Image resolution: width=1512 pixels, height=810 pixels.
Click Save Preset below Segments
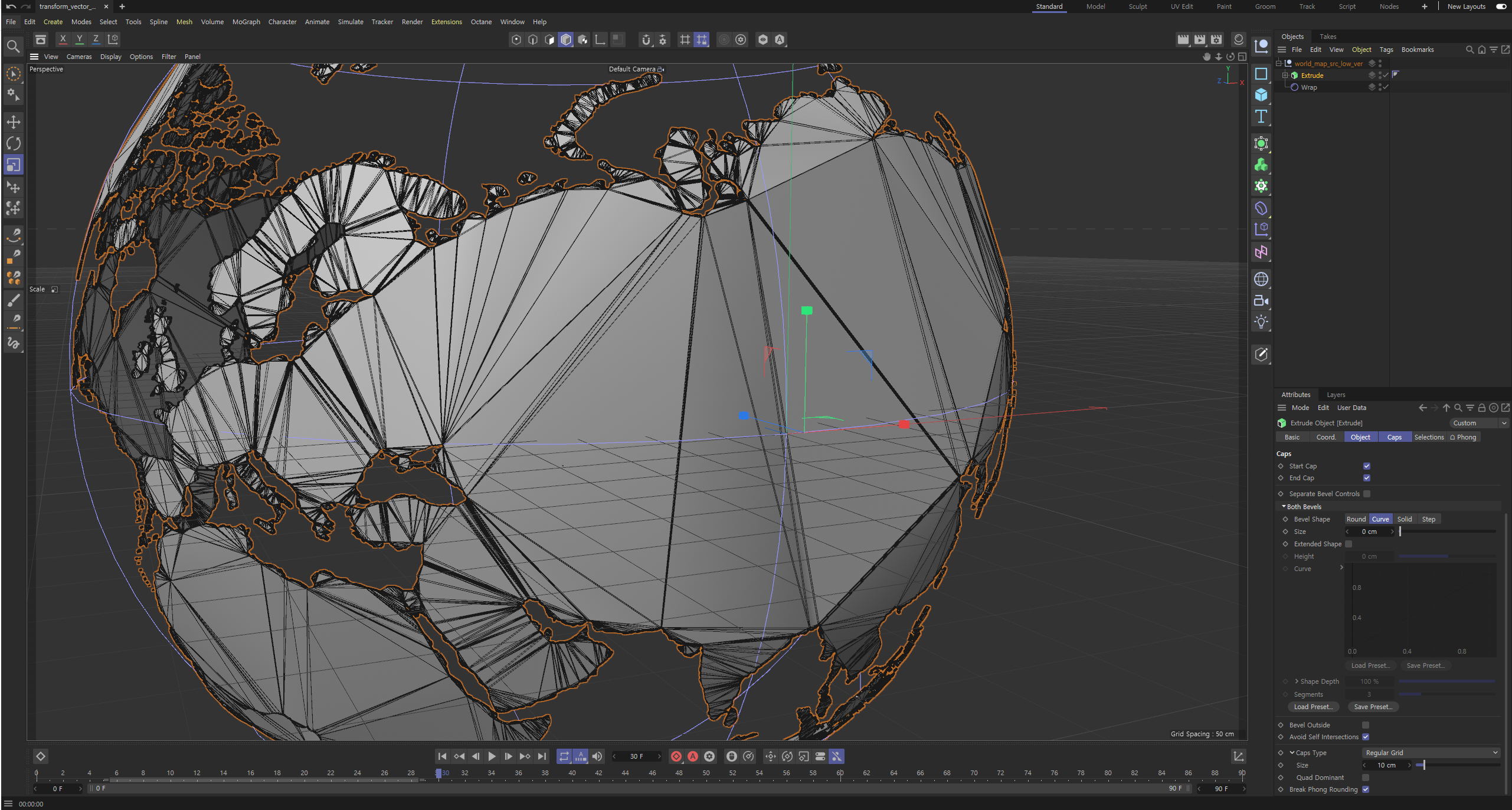tap(1373, 707)
